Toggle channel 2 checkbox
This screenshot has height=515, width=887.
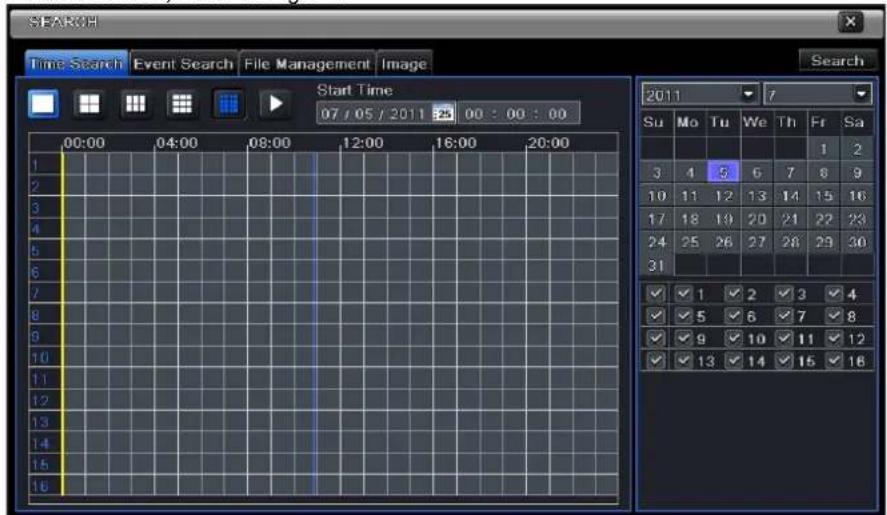(x=734, y=293)
